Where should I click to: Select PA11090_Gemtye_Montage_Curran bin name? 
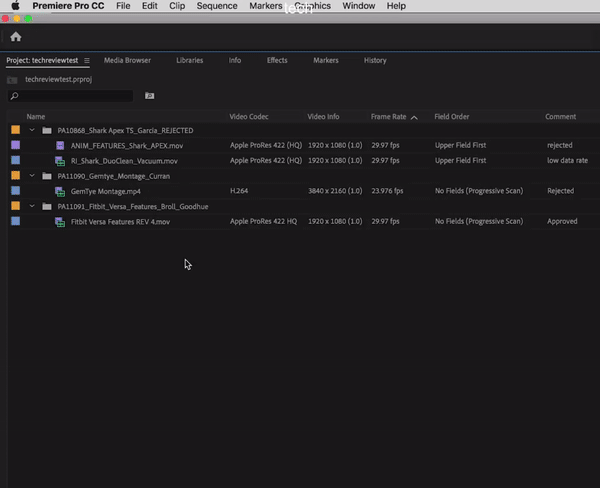click(114, 176)
